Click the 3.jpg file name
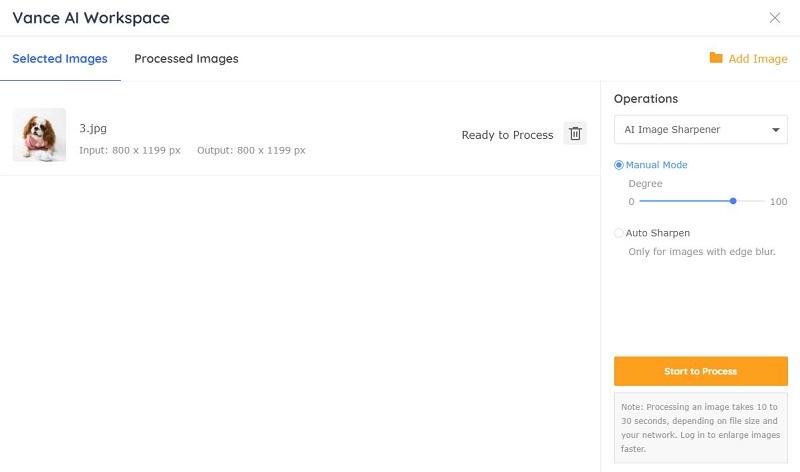The height and width of the screenshot is (472, 800). pyautogui.click(x=93, y=128)
